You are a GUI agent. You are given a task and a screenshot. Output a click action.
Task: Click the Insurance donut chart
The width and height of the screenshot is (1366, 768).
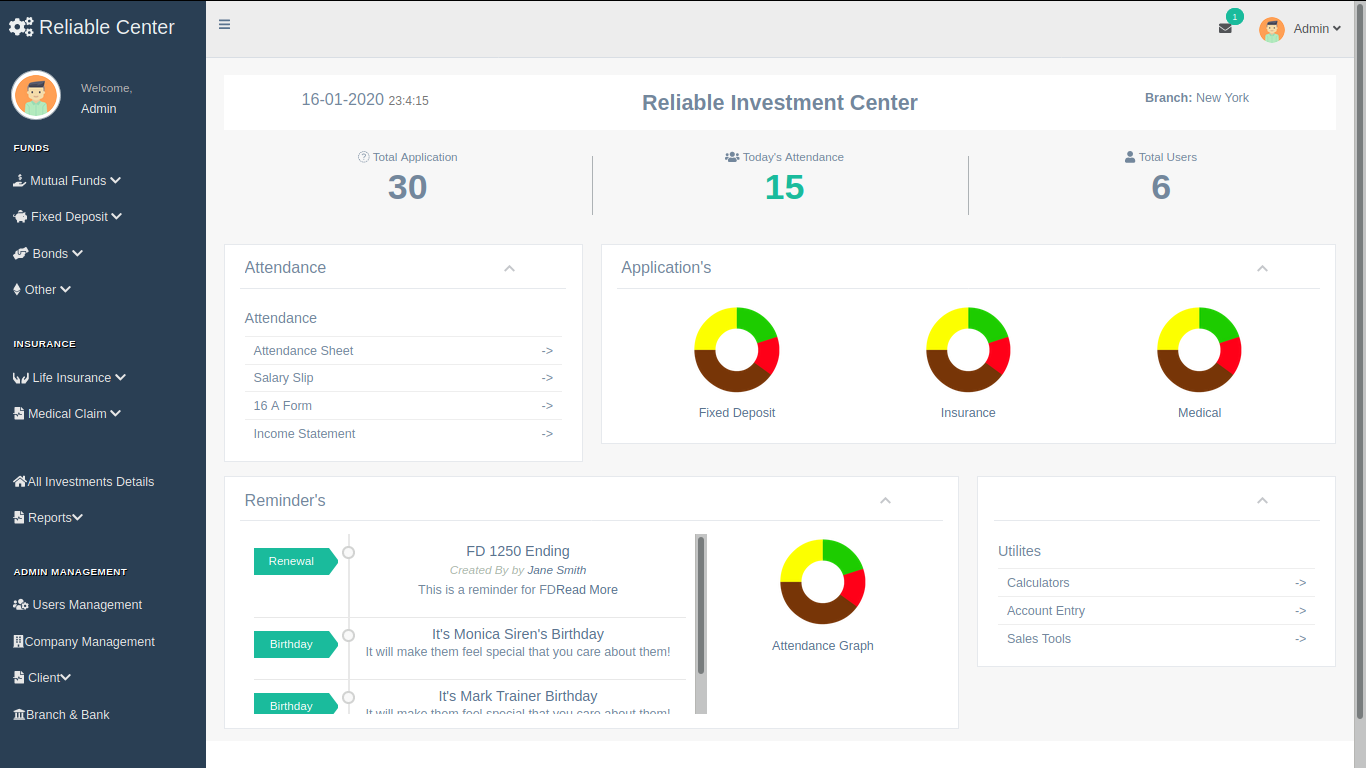[968, 350]
